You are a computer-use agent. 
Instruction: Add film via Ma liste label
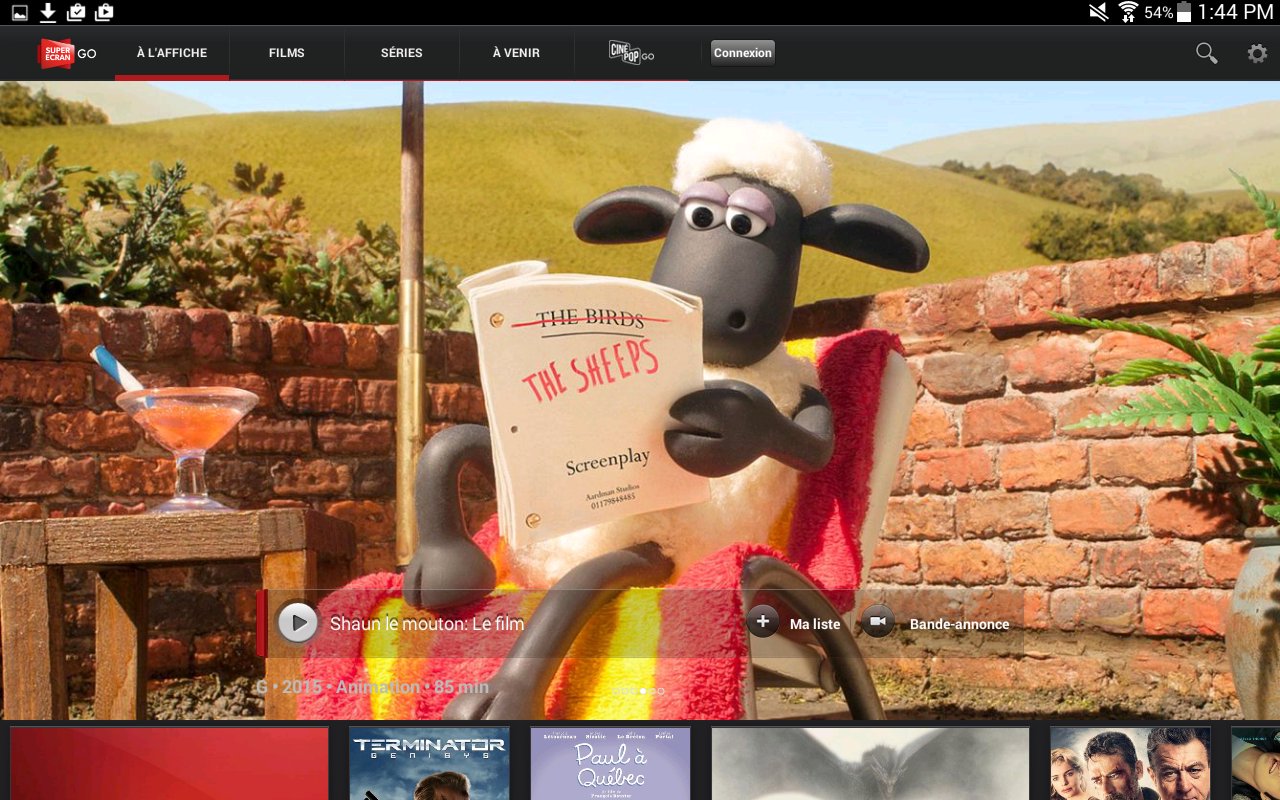click(x=815, y=624)
